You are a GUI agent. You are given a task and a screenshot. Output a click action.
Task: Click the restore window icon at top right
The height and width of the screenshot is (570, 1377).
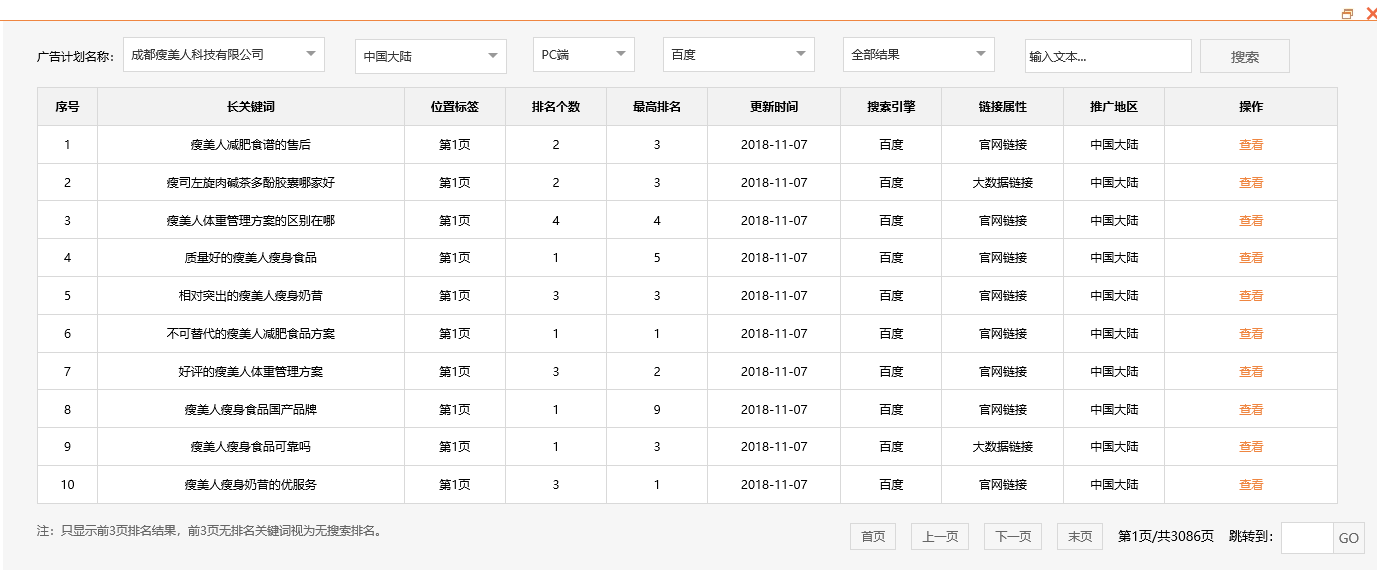pyautogui.click(x=1347, y=14)
